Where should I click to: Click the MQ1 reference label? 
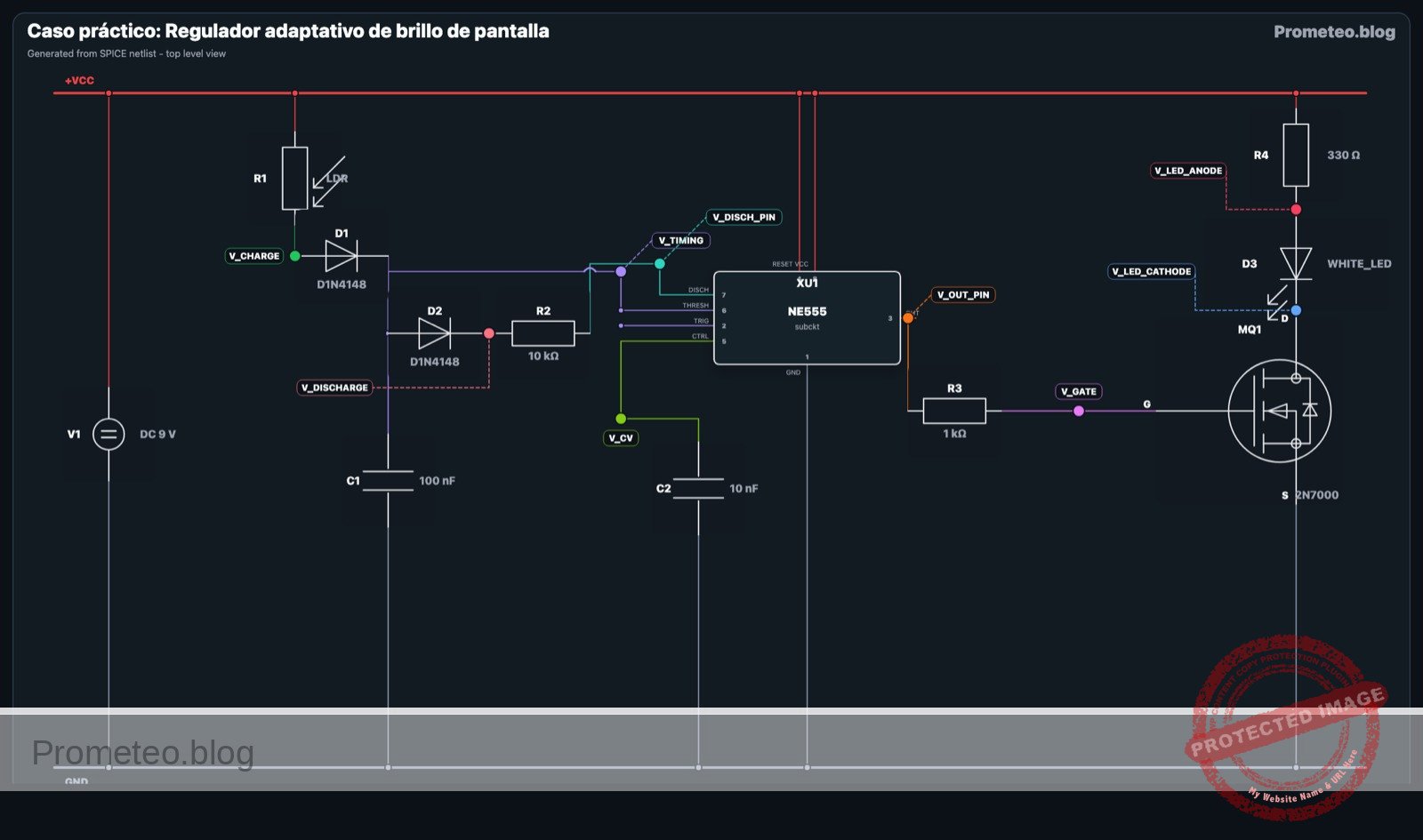[1250, 330]
